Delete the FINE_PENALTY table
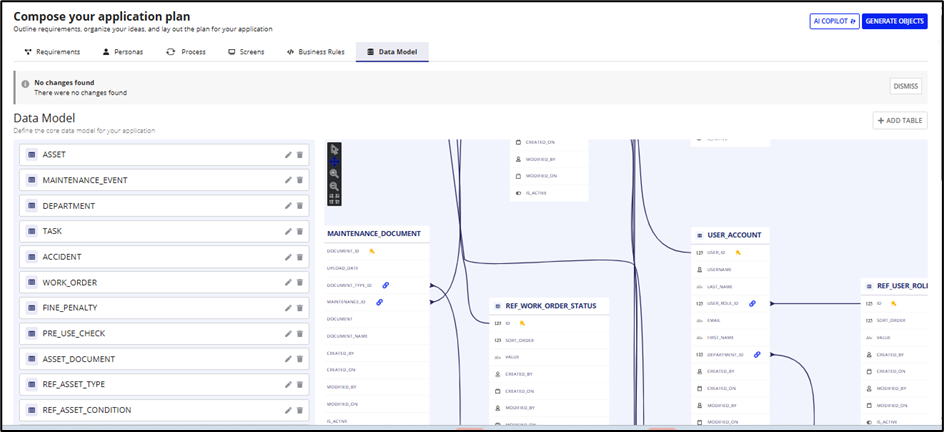The image size is (944, 432). tap(300, 307)
